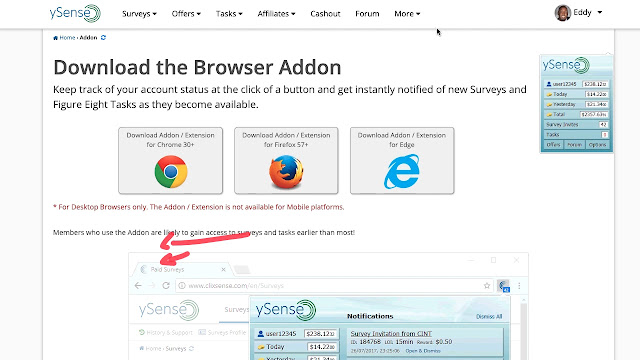Click Notifications heading in popup preview

pyautogui.click(x=370, y=316)
